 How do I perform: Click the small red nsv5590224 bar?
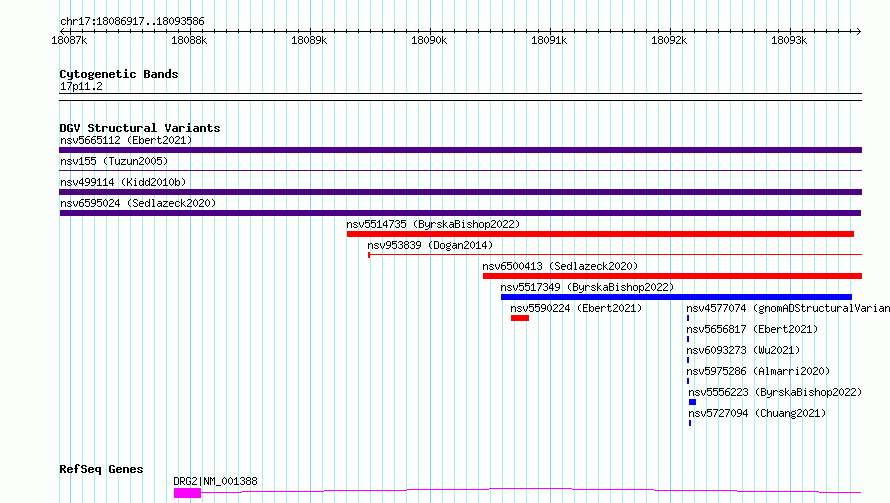tap(520, 318)
